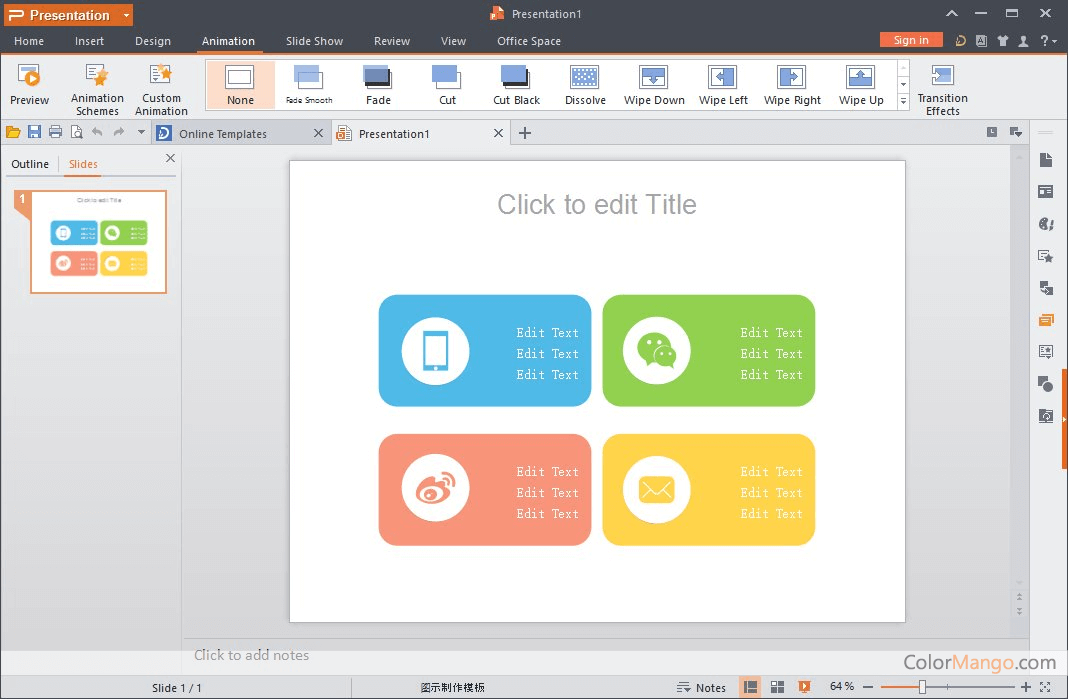Switch to Normal view in status bar

[750, 687]
